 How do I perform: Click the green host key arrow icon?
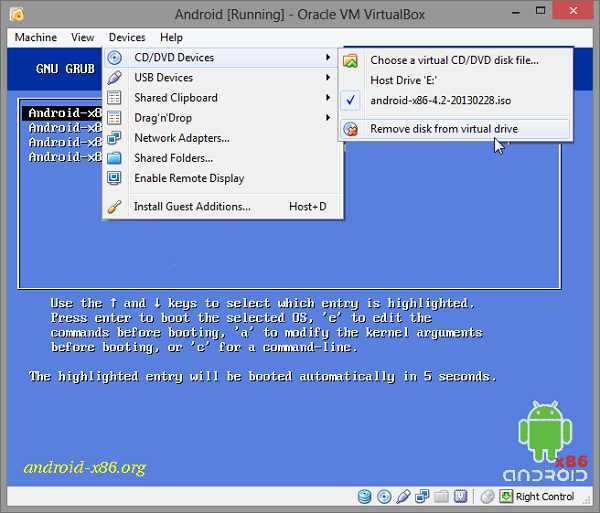click(506, 497)
